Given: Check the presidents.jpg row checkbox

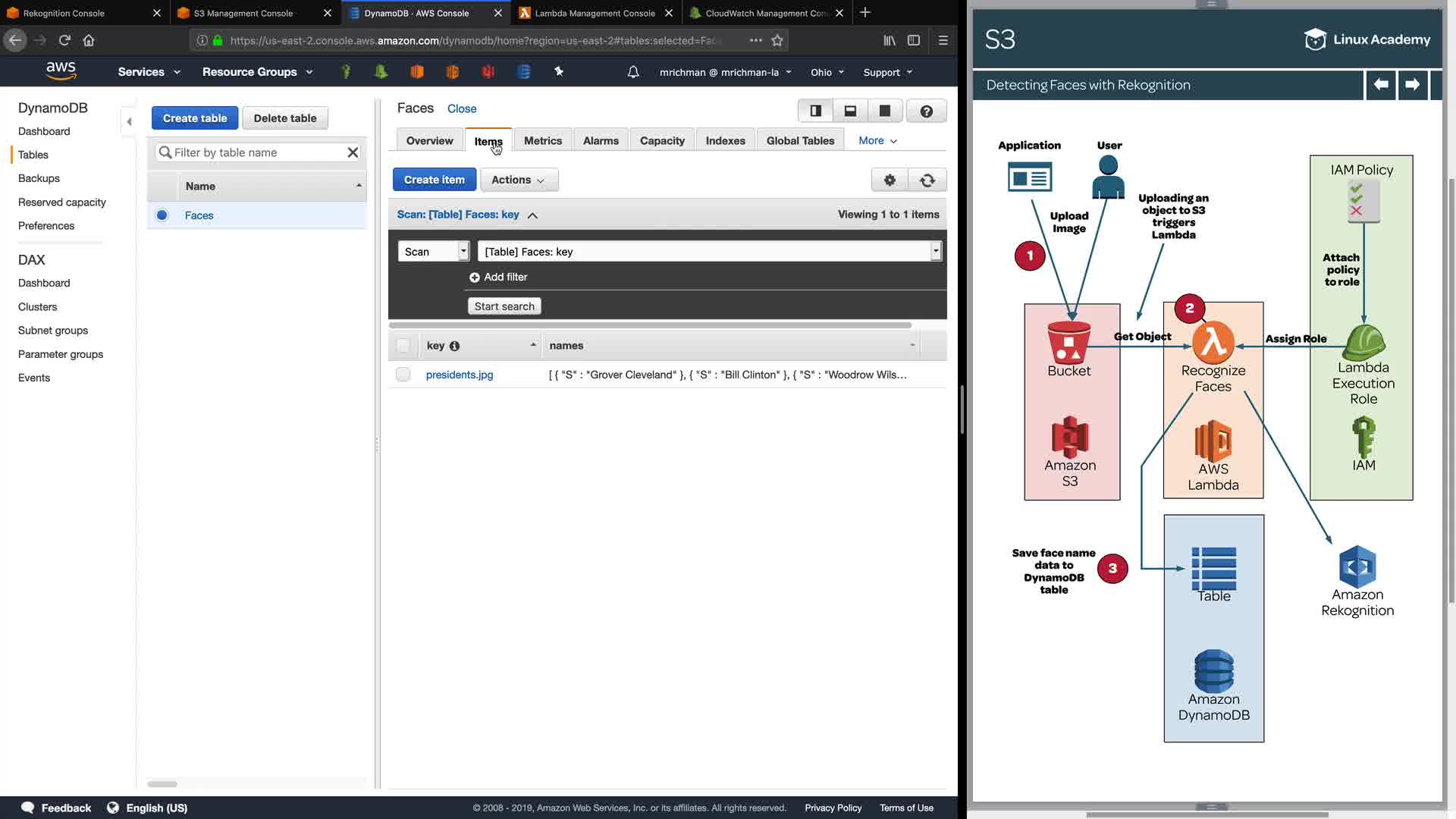Looking at the screenshot, I should pos(403,375).
